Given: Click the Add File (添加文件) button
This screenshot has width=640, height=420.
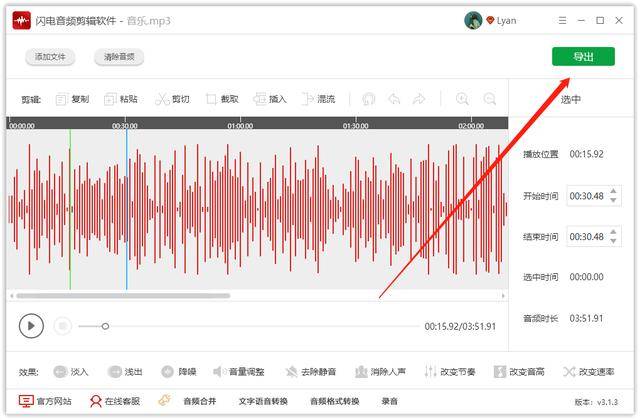Looking at the screenshot, I should click(50, 57).
